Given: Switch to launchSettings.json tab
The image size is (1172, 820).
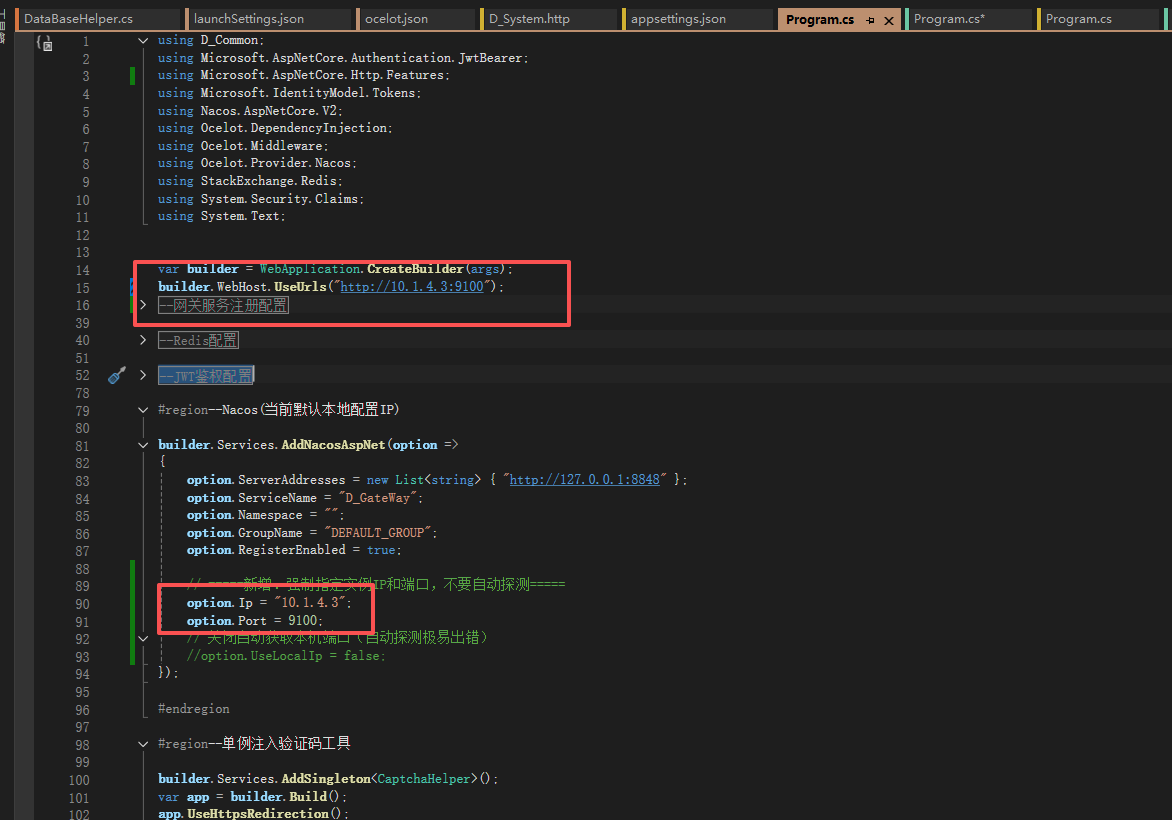Looking at the screenshot, I should click(x=249, y=19).
